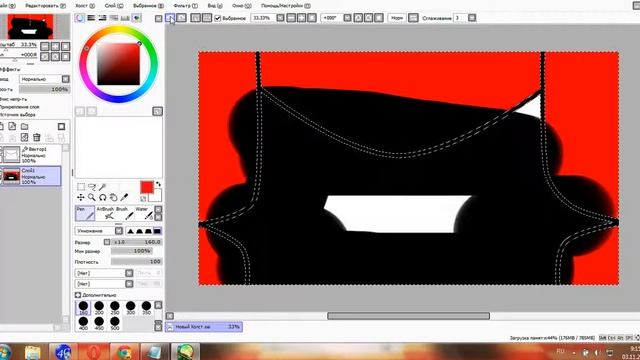The width and height of the screenshot is (640, 360).
Task: Choose the Pen brush tool
Action: pyautogui.click(x=85, y=213)
